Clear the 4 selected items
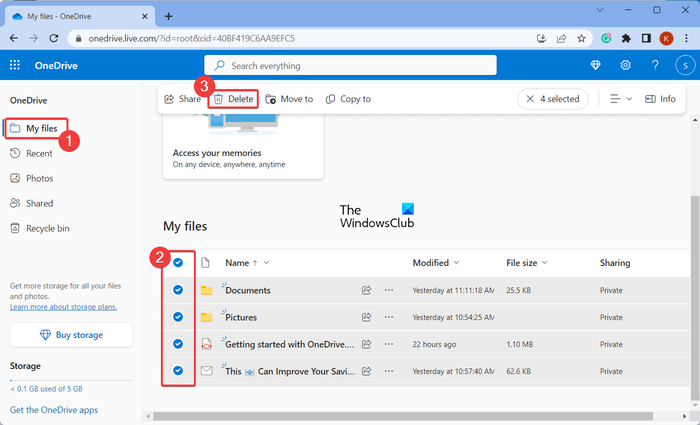This screenshot has width=700, height=425. point(553,99)
